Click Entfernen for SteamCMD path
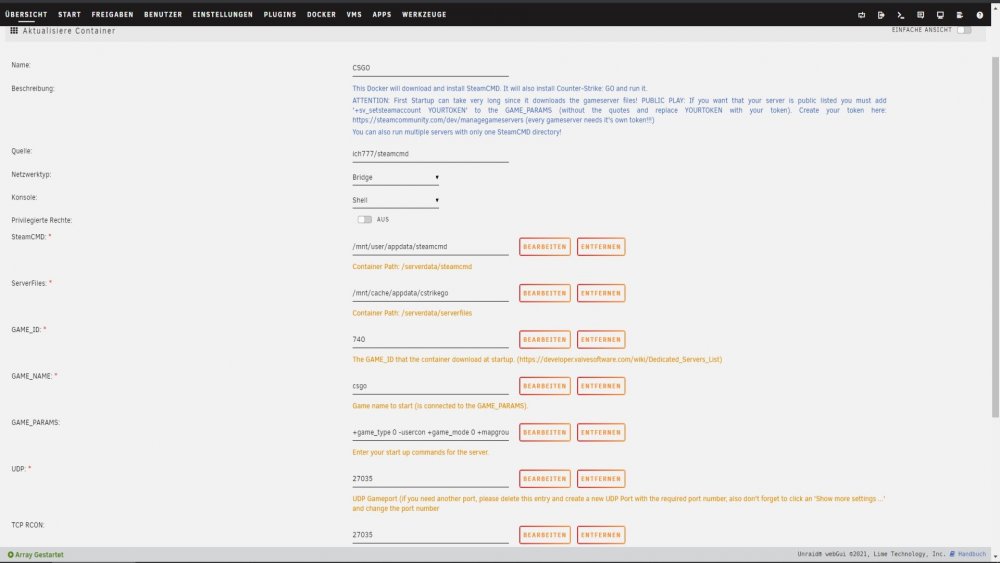The image size is (1000, 563). point(601,247)
